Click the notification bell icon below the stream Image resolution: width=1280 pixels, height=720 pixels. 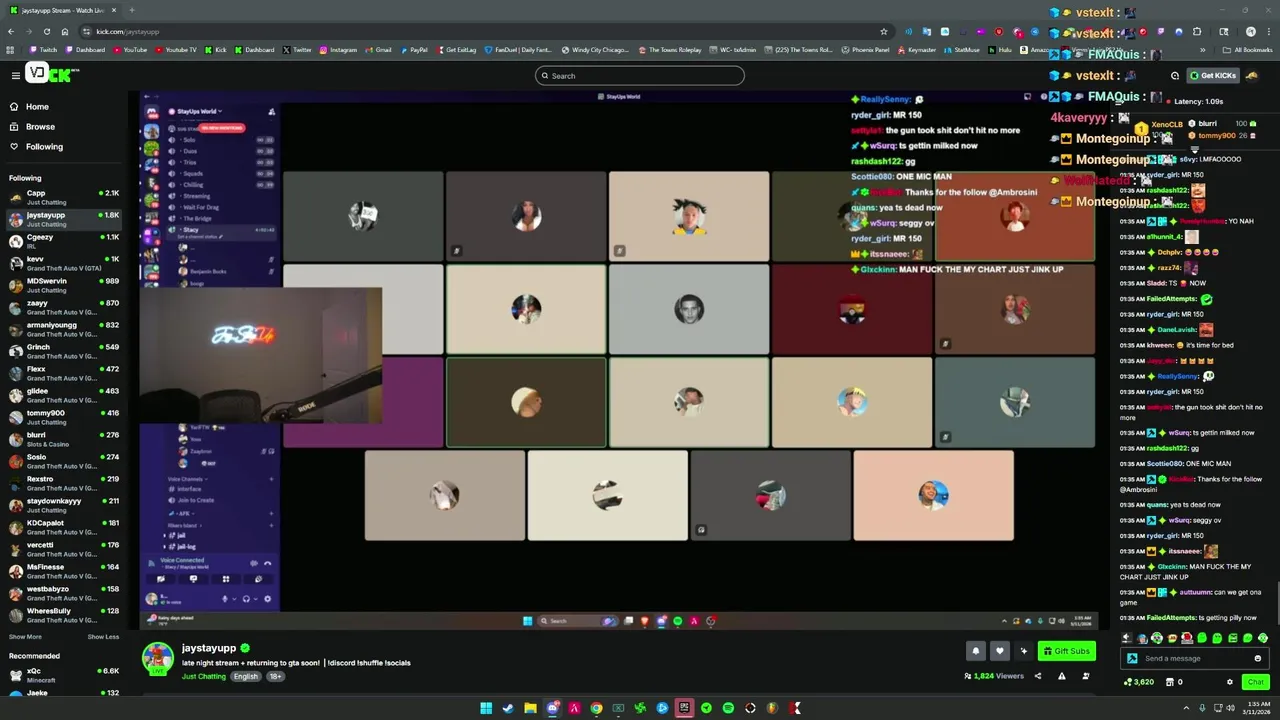(x=976, y=651)
